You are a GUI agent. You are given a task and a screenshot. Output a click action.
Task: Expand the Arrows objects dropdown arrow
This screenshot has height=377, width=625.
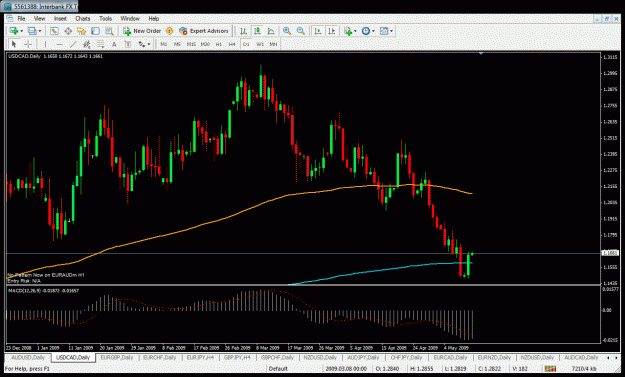tap(149, 44)
